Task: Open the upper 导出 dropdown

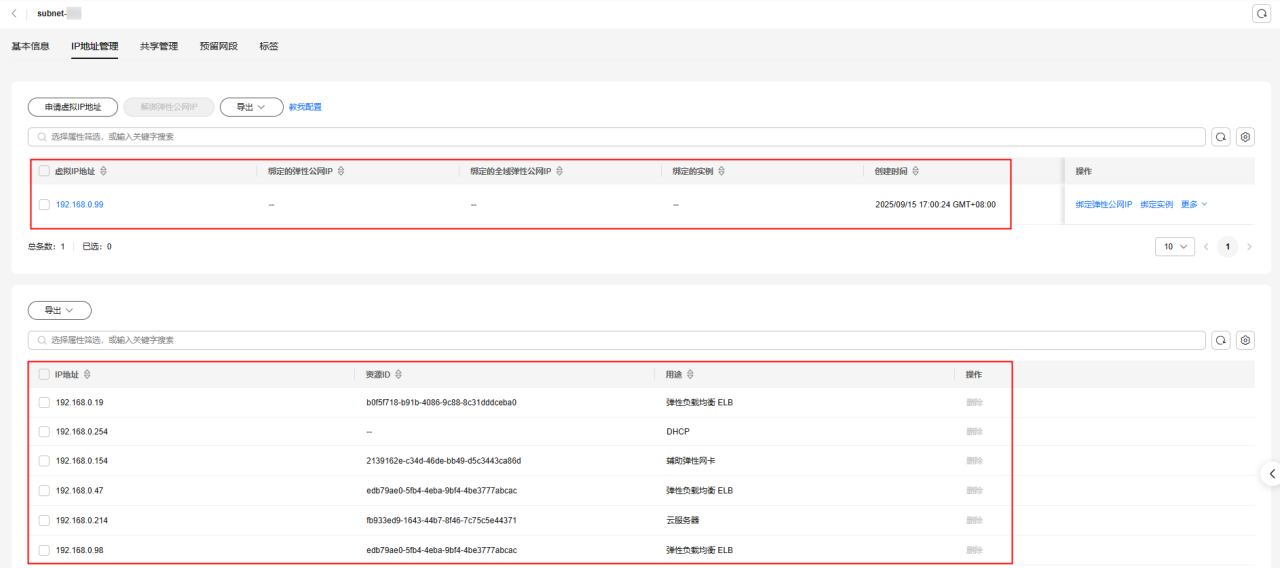Action: pyautogui.click(x=251, y=107)
